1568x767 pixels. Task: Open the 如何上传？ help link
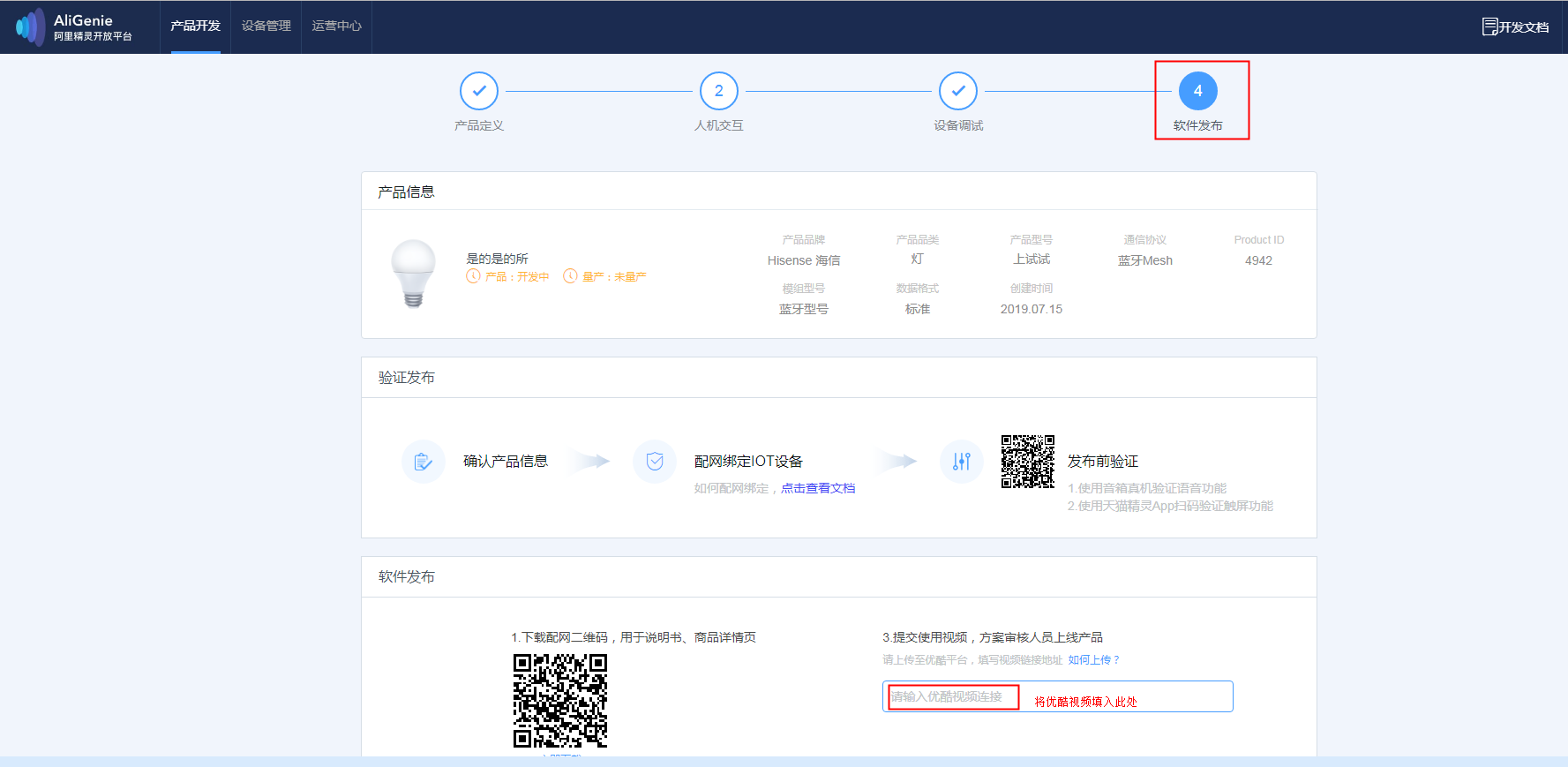1093,660
